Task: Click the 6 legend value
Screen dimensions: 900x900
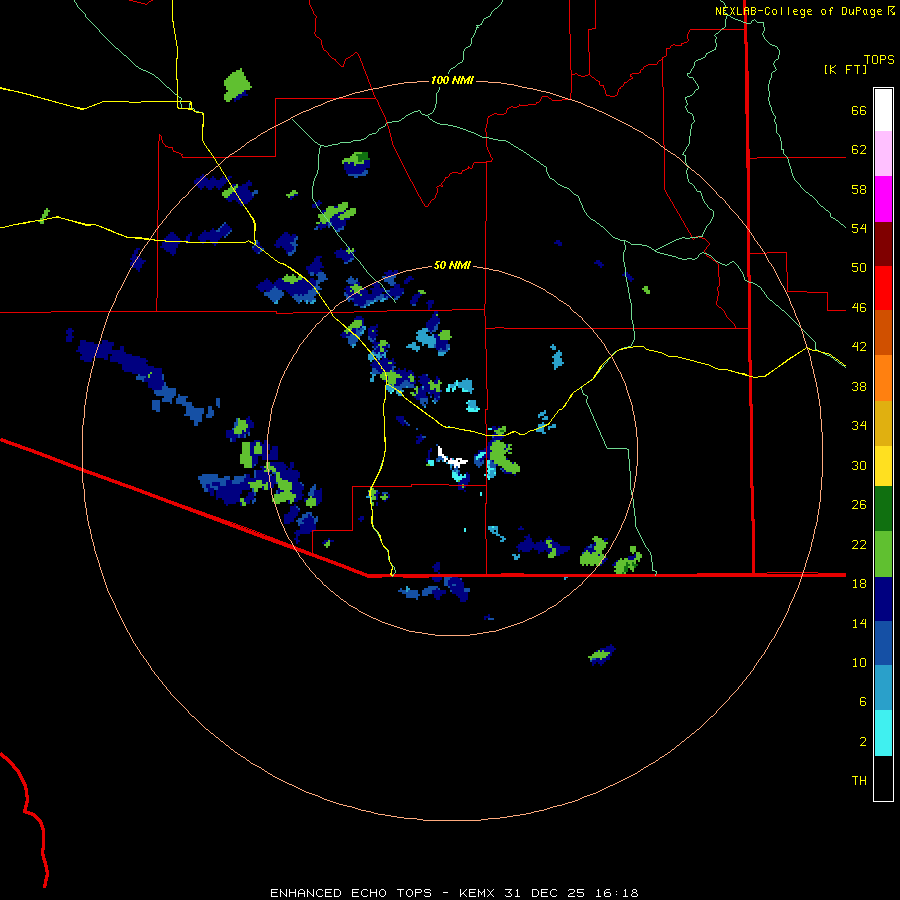Action: tap(863, 702)
